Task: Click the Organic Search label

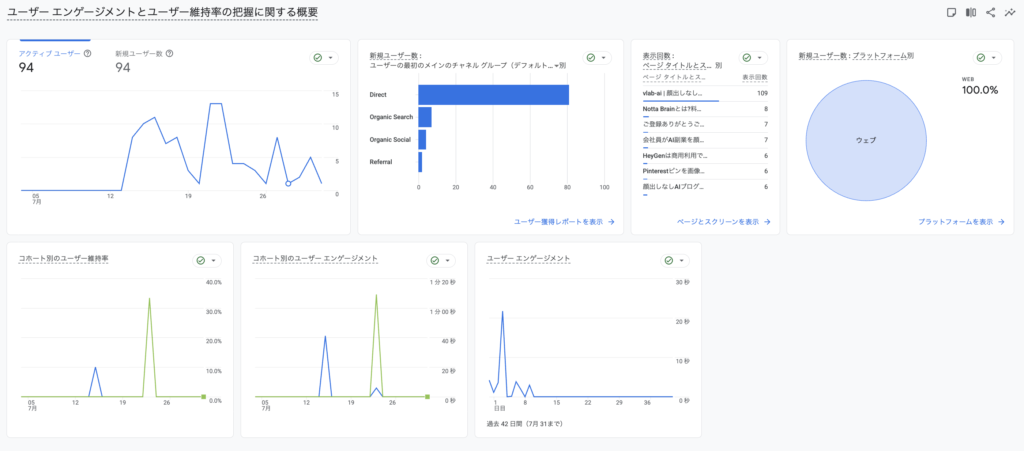Action: pyautogui.click(x=391, y=117)
